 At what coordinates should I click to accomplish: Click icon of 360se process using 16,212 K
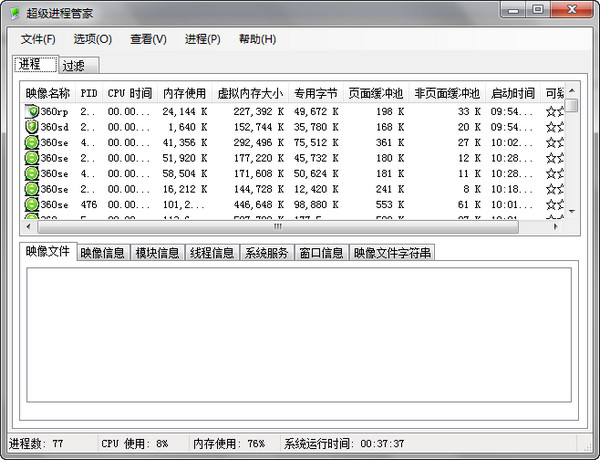coord(32,189)
